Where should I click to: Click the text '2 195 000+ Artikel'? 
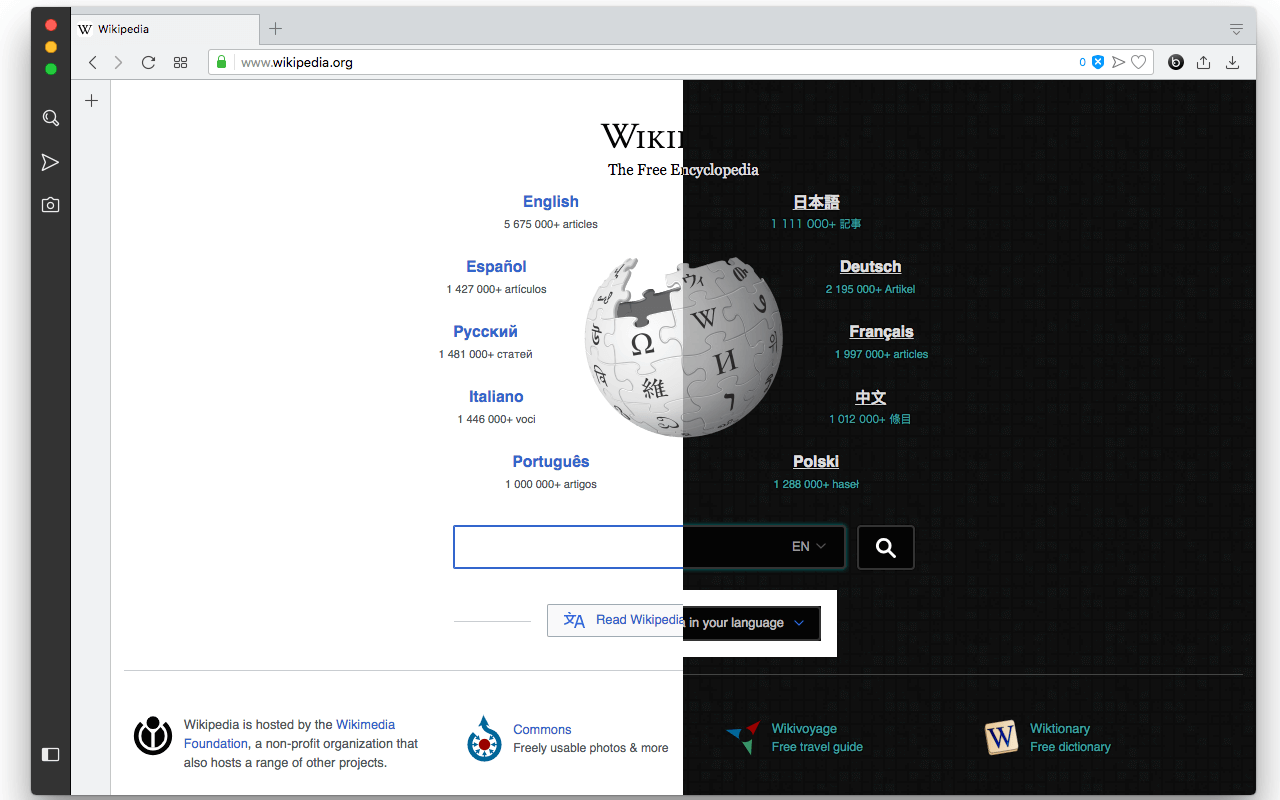pos(870,289)
